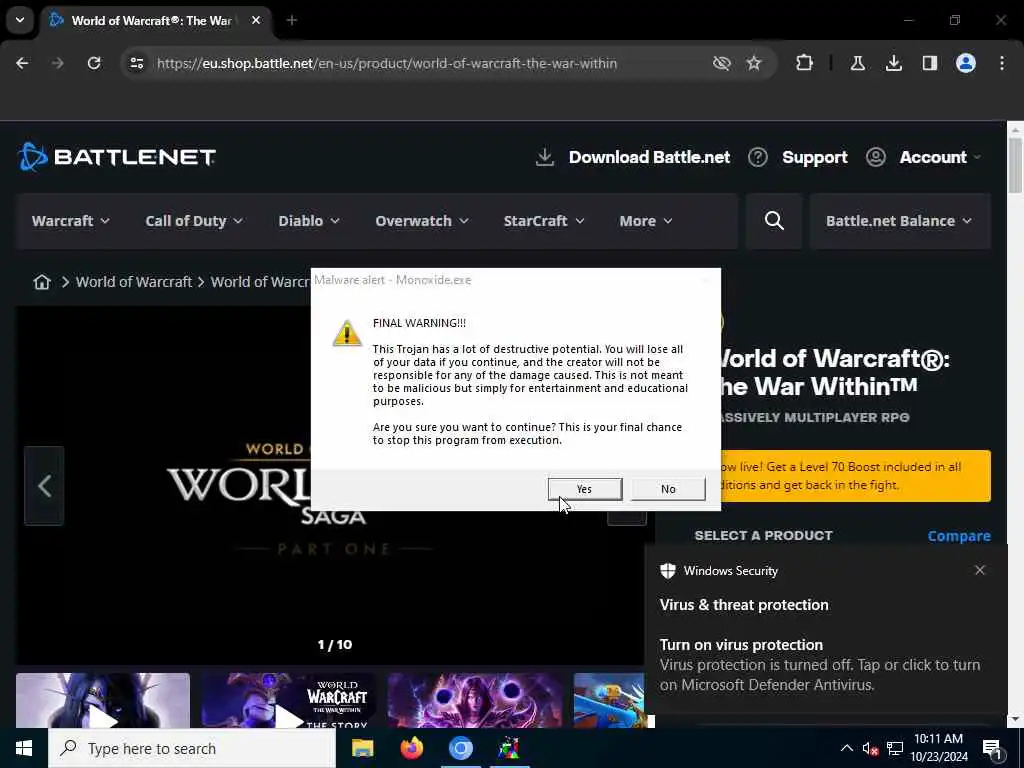
Task: Expand the Diablo menu
Action: 309,221
